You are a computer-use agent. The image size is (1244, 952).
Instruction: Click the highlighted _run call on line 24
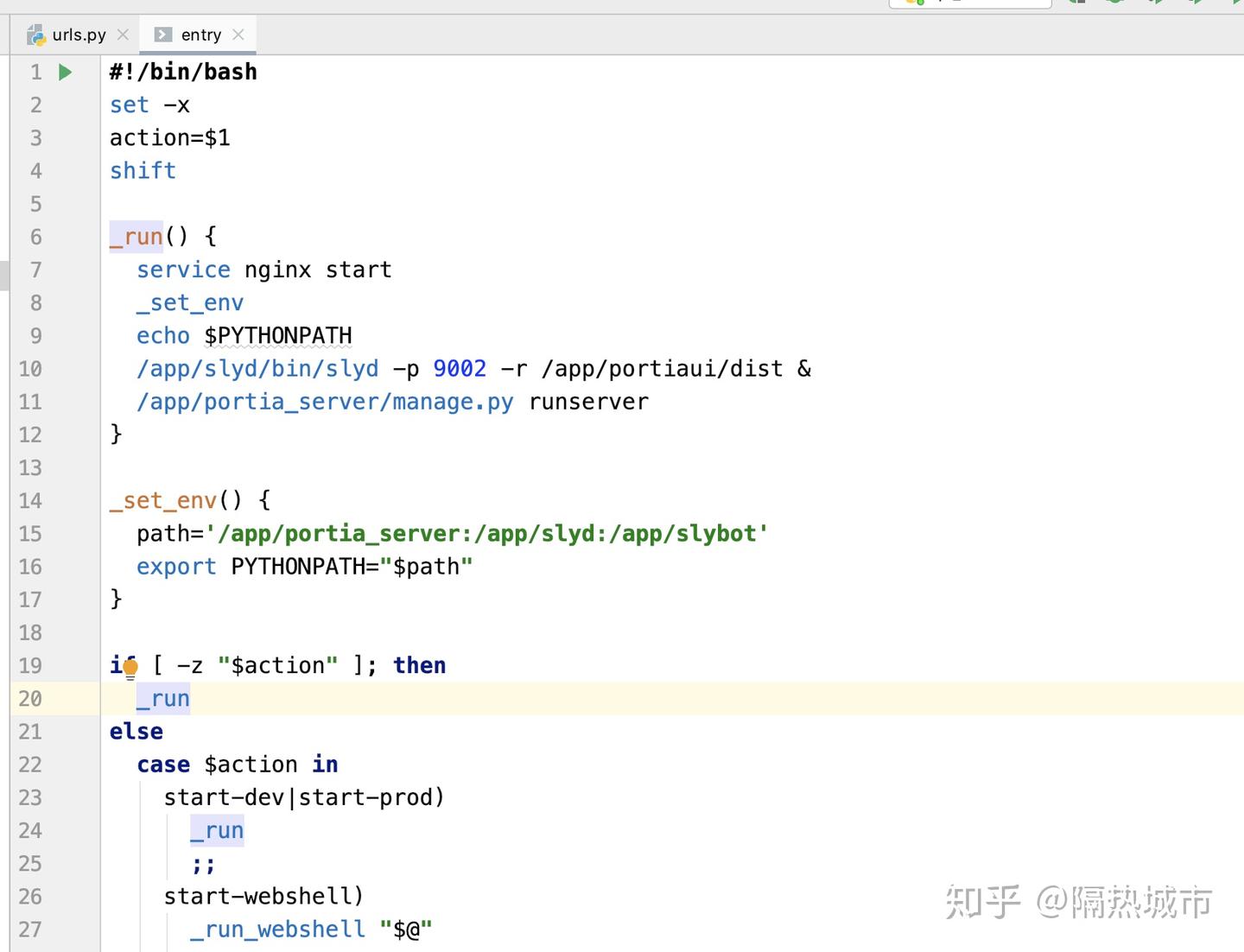pos(216,830)
